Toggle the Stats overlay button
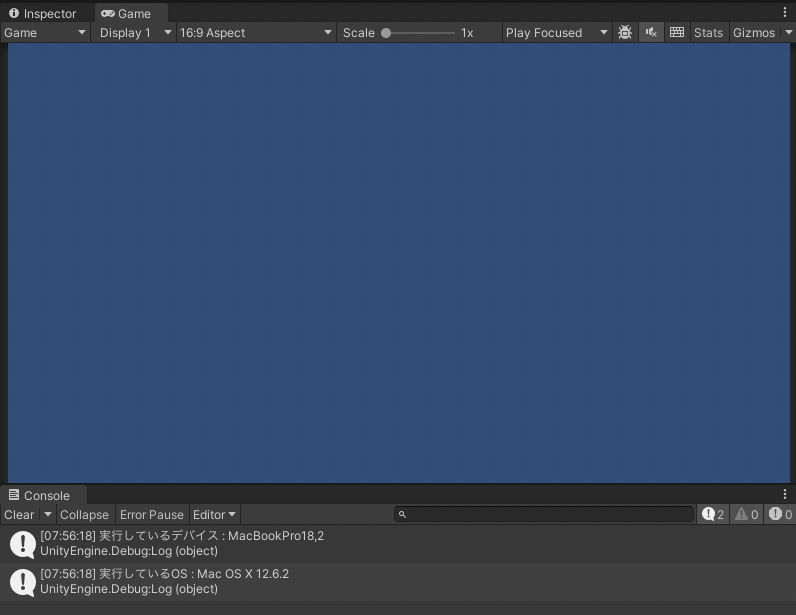This screenshot has height=615, width=796. click(x=708, y=33)
